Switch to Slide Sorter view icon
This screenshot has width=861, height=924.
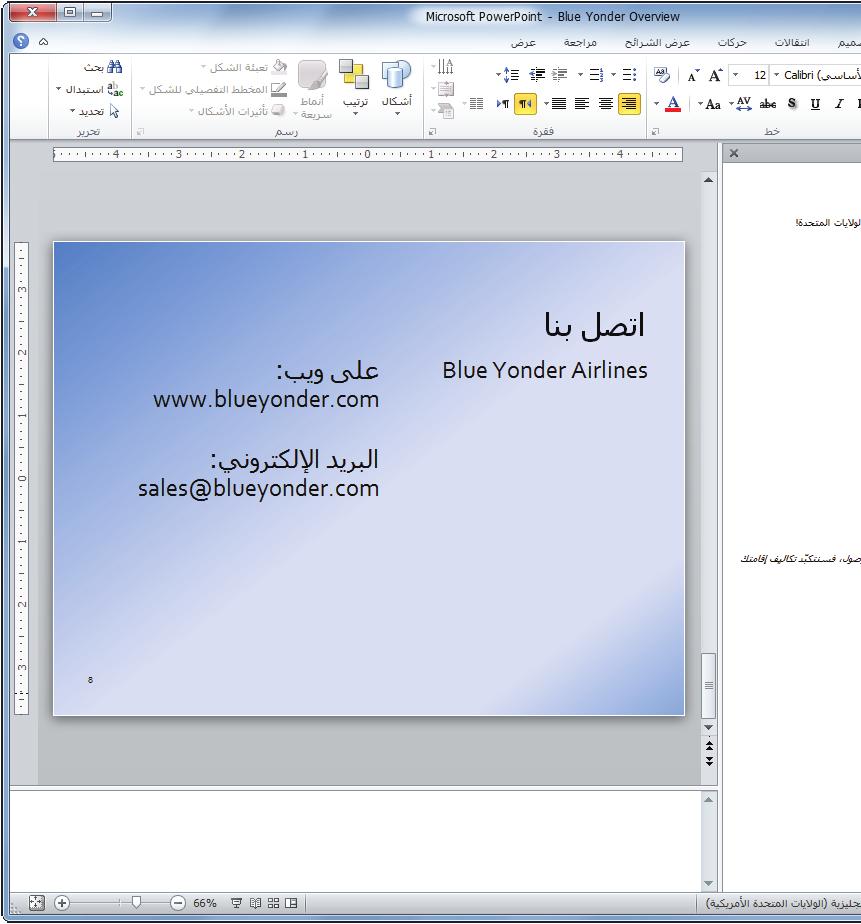(x=273, y=903)
